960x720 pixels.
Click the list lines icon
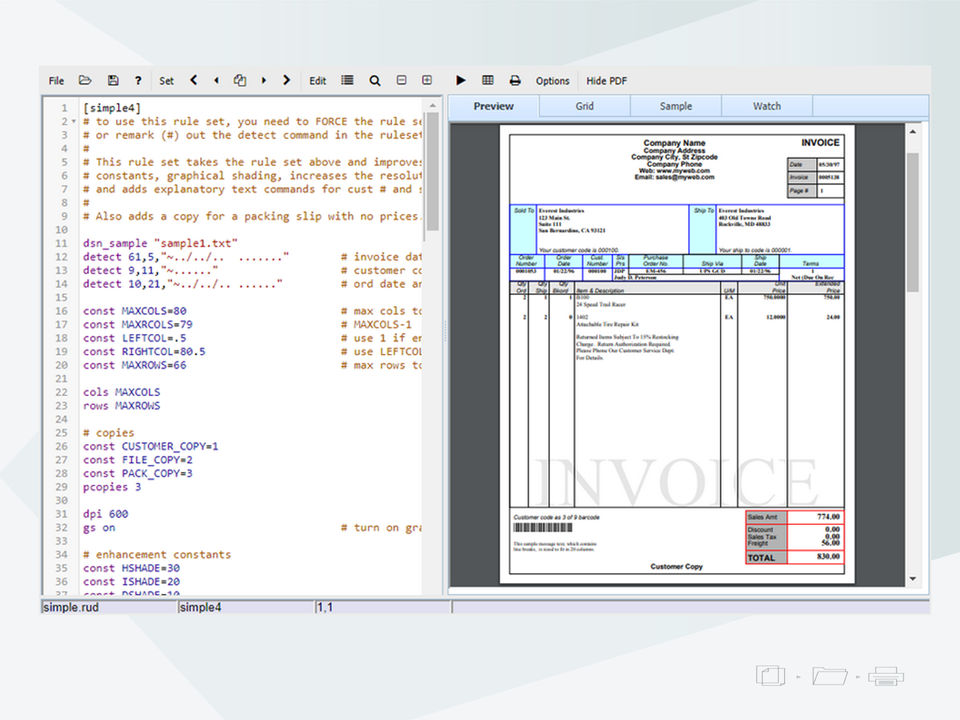(x=347, y=80)
